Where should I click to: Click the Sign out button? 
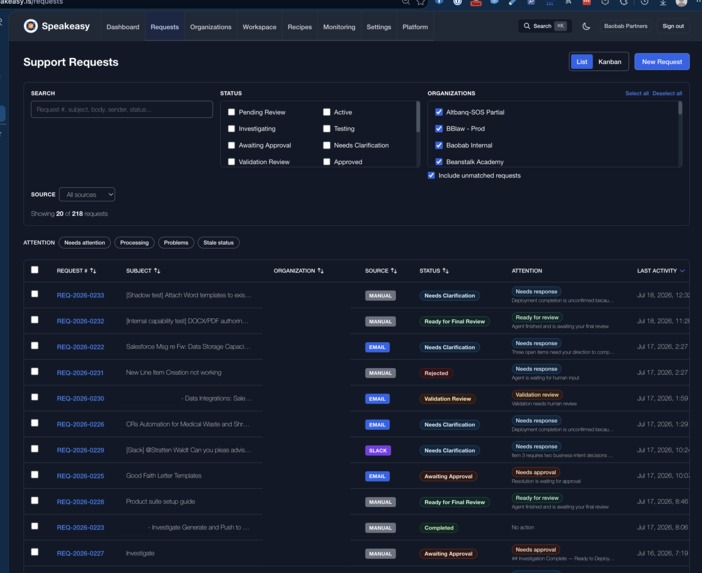click(673, 26)
